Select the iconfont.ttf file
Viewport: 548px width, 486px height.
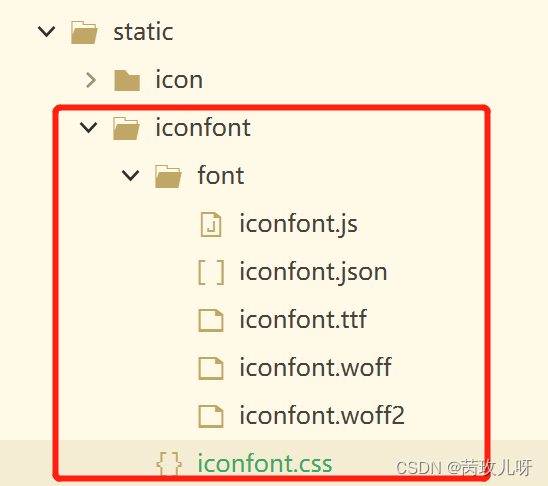point(303,319)
